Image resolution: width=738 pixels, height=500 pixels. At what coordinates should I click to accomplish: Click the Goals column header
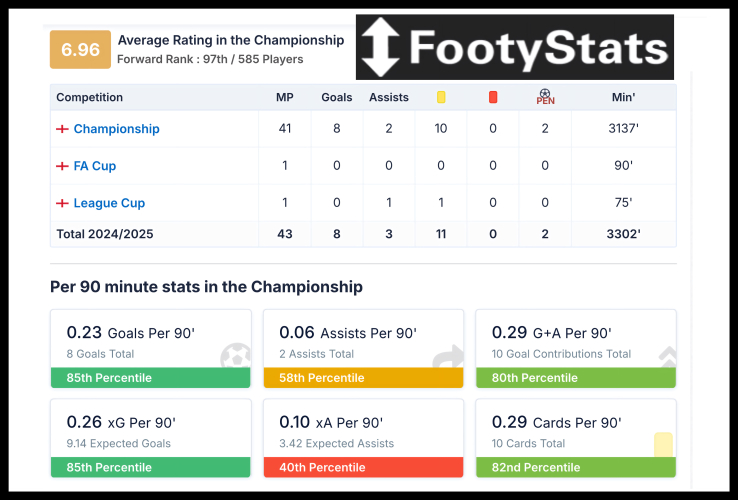point(337,97)
